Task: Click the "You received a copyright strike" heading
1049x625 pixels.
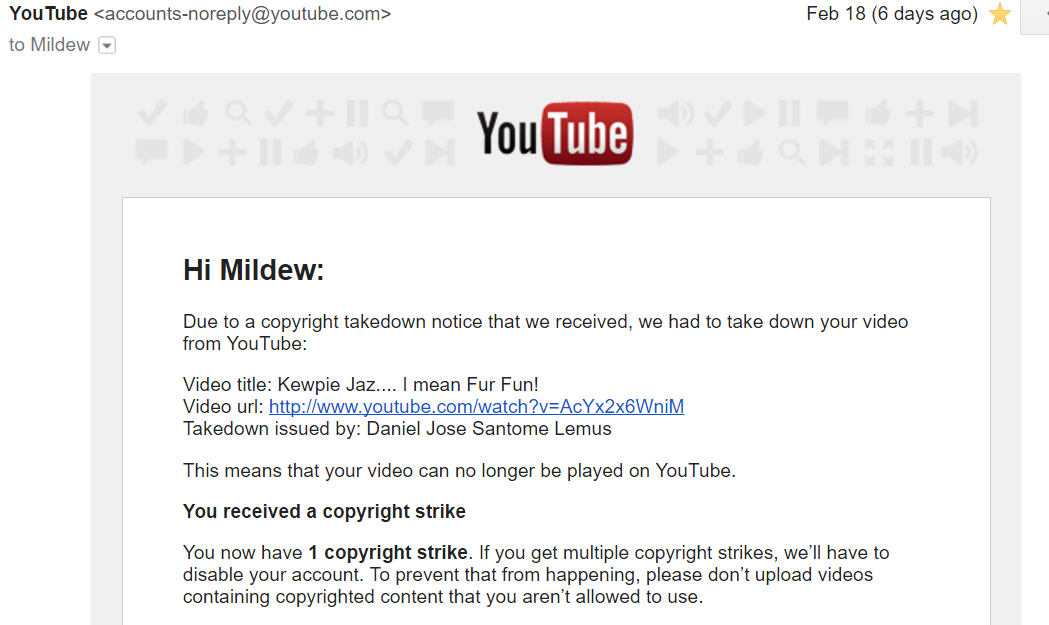Action: [324, 511]
